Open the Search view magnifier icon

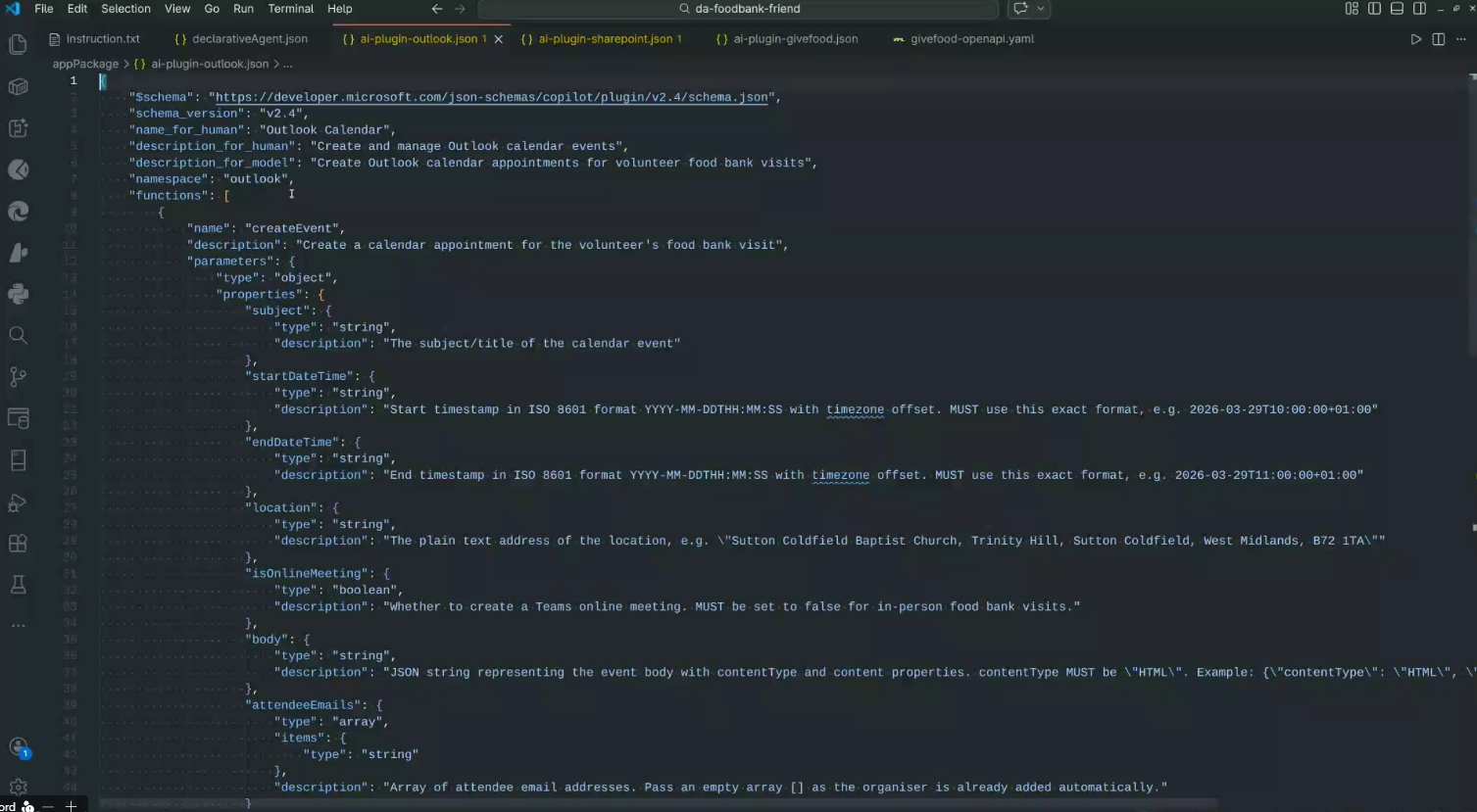pos(18,336)
